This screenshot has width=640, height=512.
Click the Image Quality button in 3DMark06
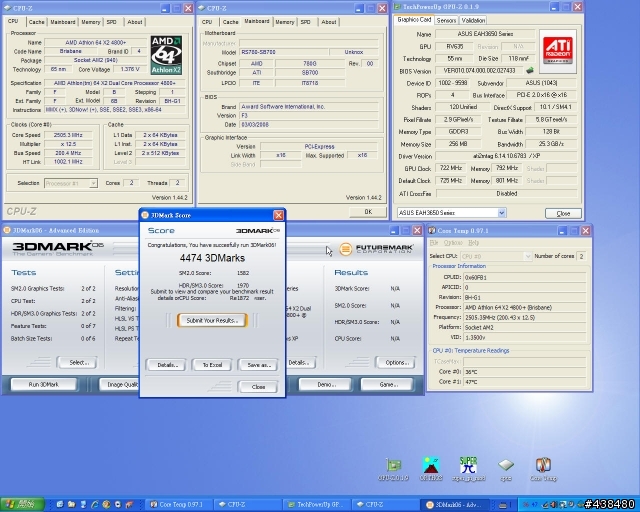[119, 384]
